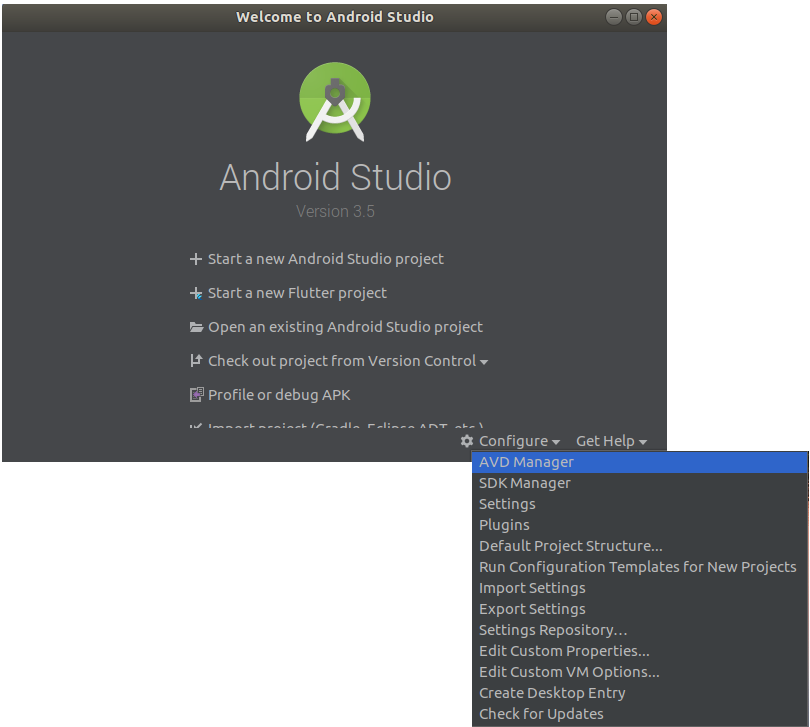Click the version control branch icon
The image size is (810, 727).
tap(196, 360)
